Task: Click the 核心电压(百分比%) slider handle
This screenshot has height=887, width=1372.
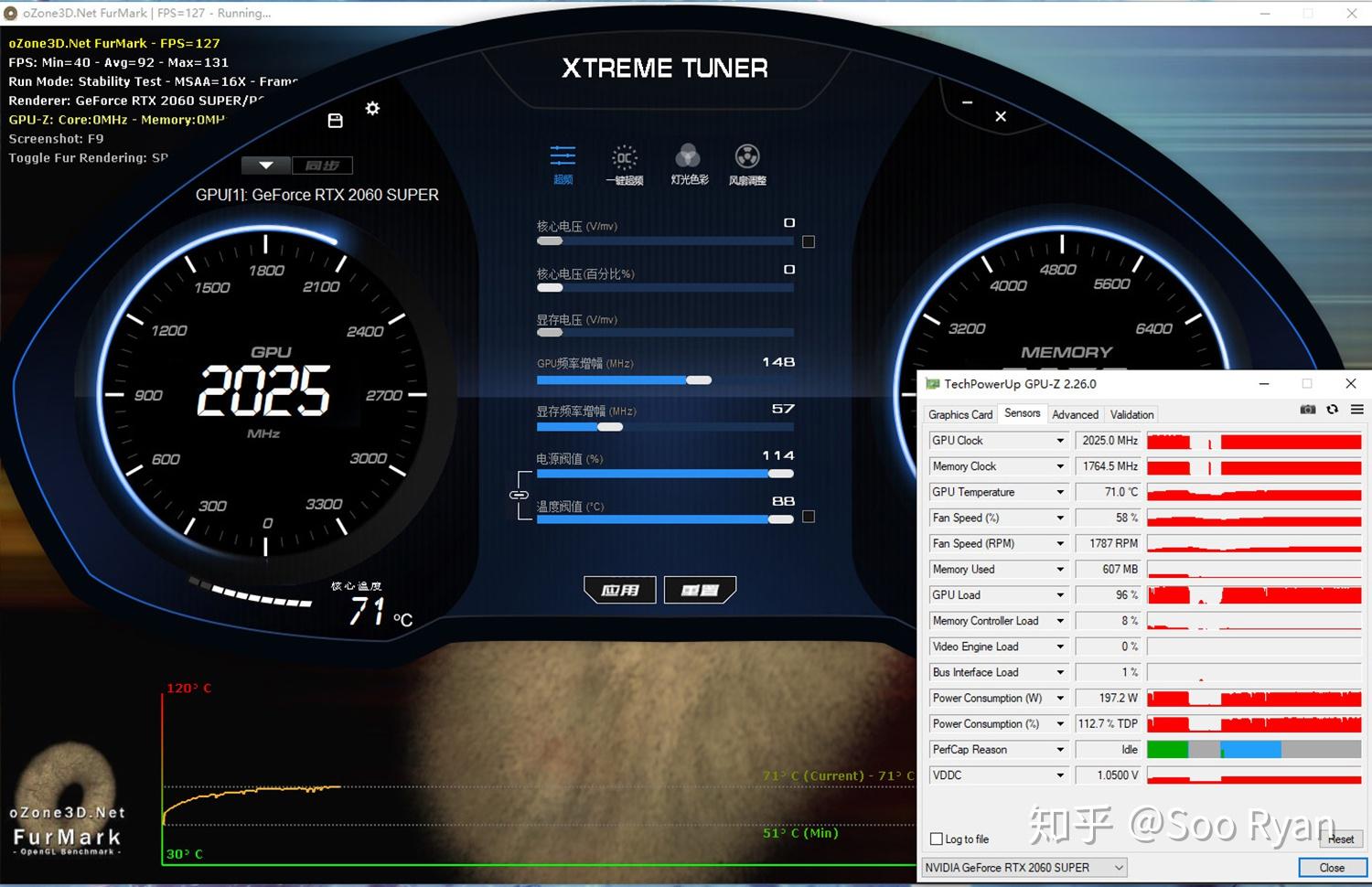Action: (x=550, y=288)
